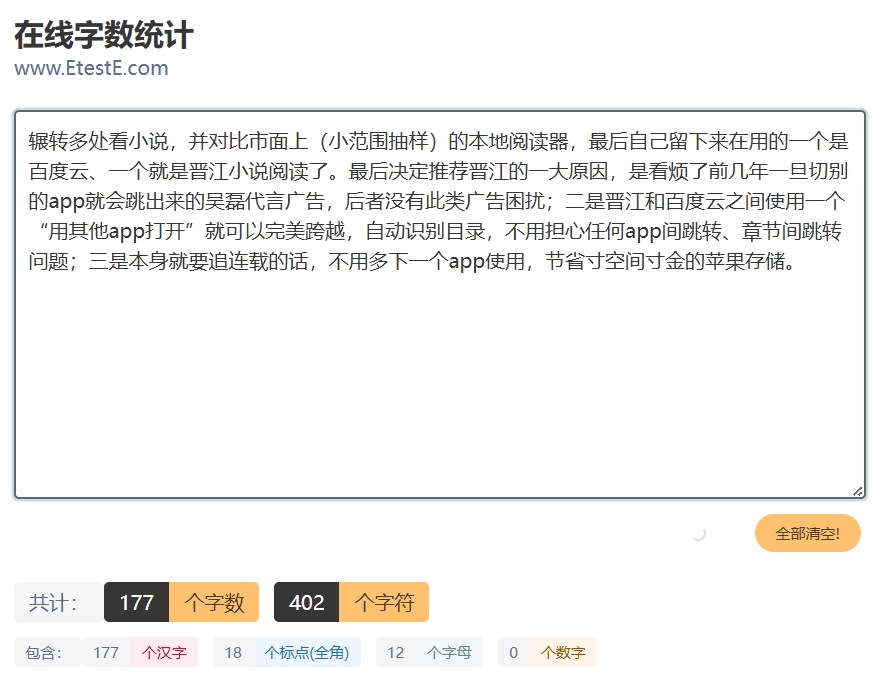Click the 个字母 badge
The image size is (877, 679).
[449, 652]
